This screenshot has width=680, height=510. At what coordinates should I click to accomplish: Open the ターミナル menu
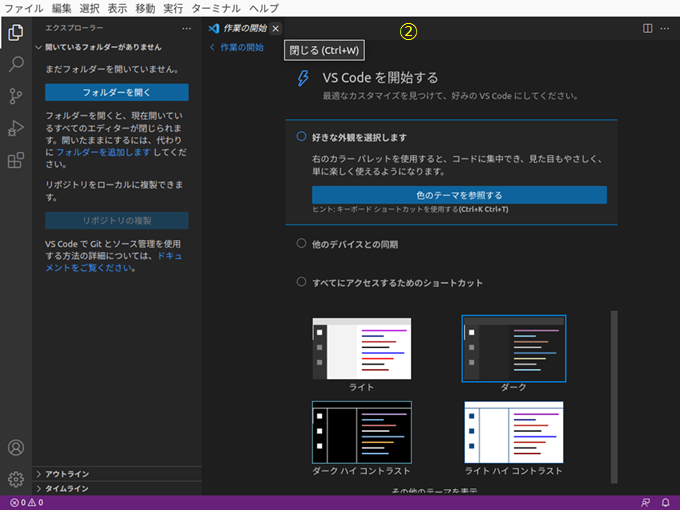pos(215,8)
